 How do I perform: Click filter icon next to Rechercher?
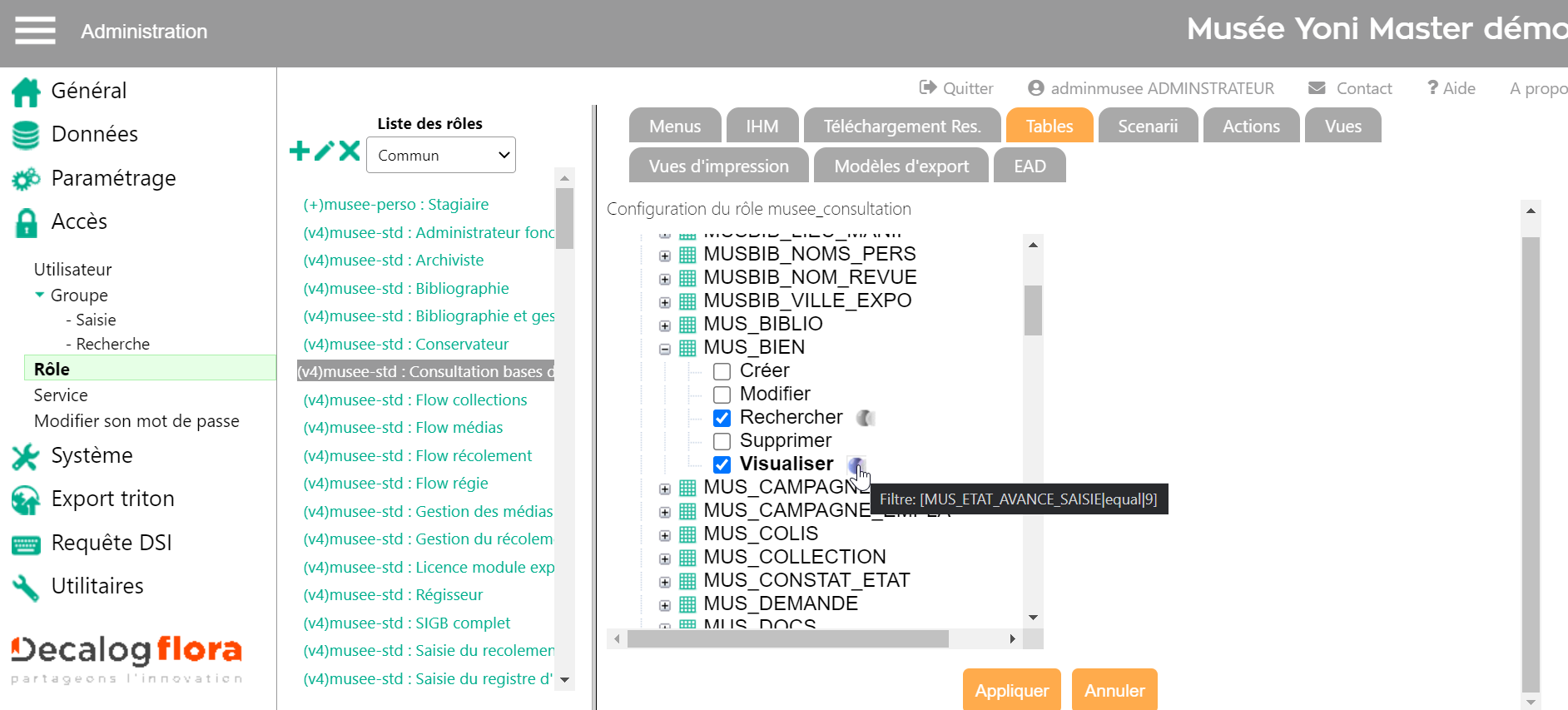point(866,418)
